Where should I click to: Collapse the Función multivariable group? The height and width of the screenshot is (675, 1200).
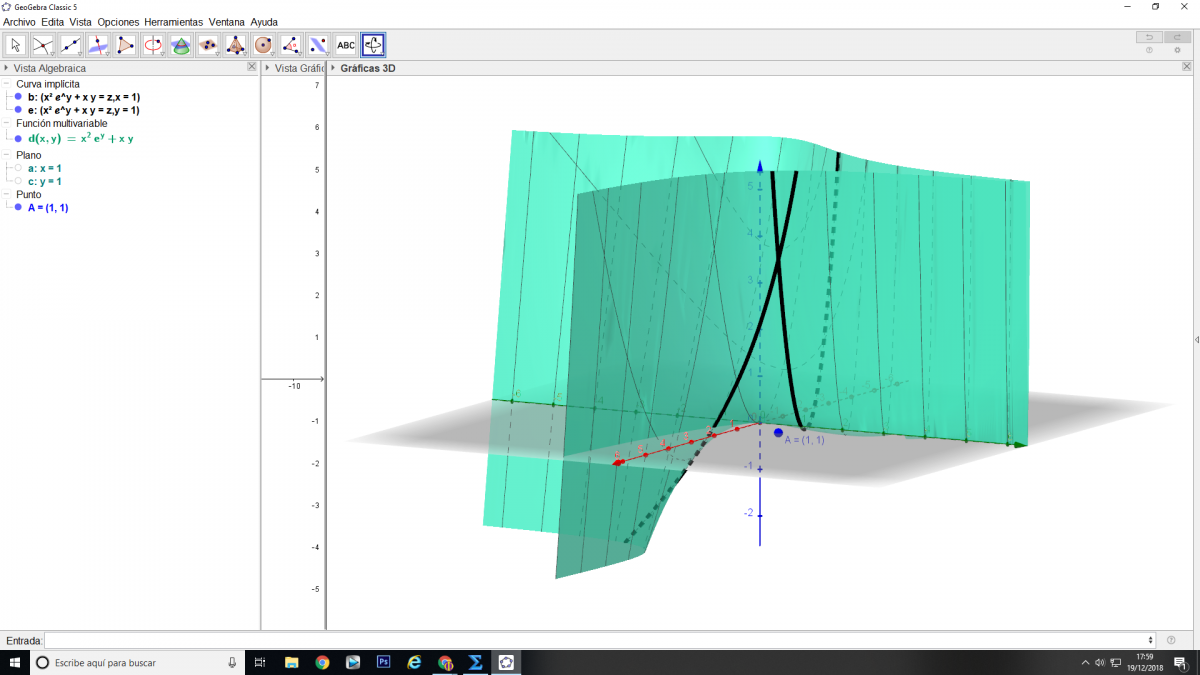(x=7, y=123)
